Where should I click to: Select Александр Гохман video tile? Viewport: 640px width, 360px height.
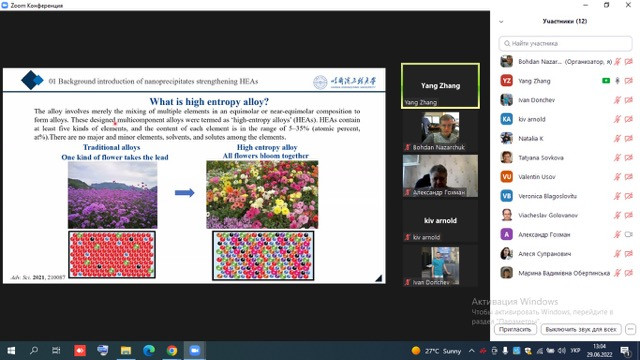[x=440, y=176]
